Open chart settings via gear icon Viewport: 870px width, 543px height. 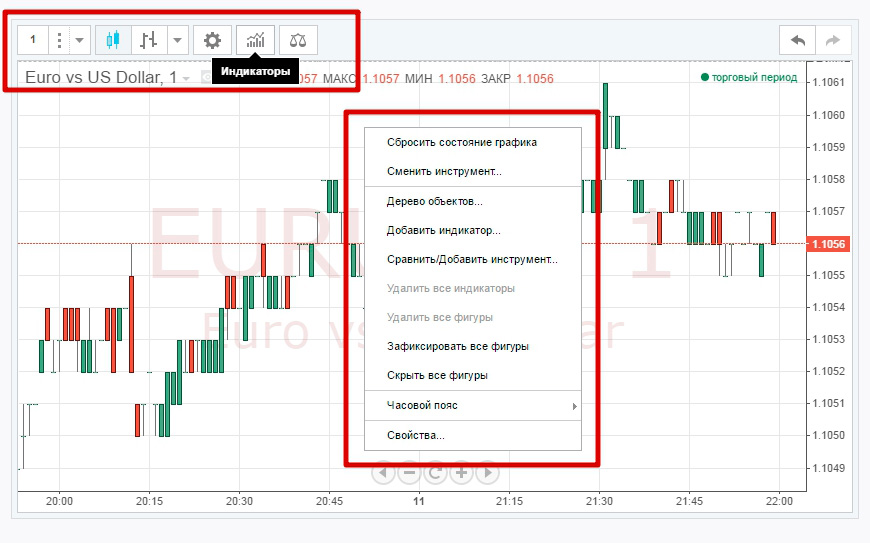212,40
